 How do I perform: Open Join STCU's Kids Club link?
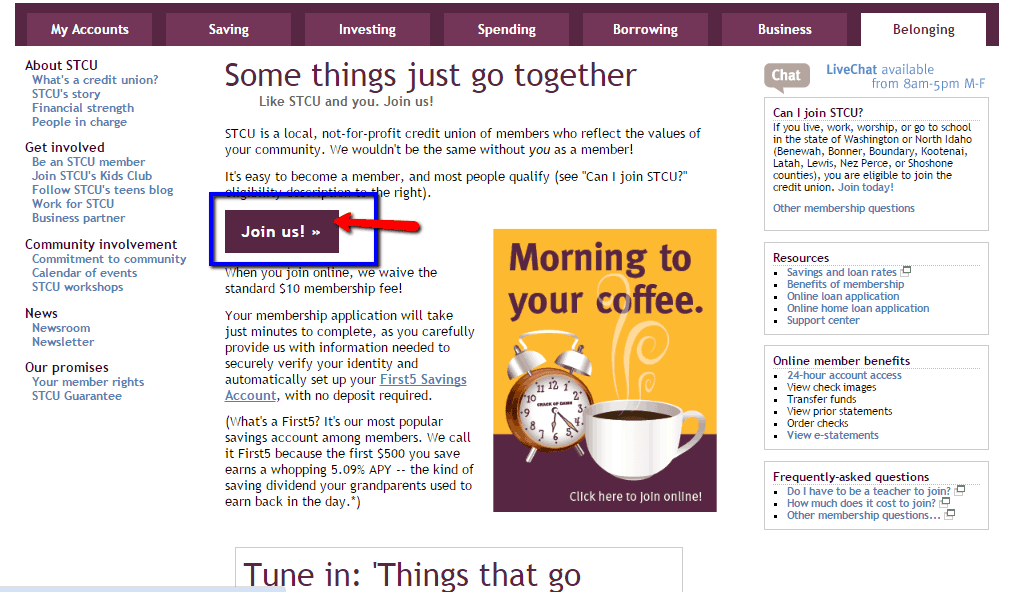[92, 176]
